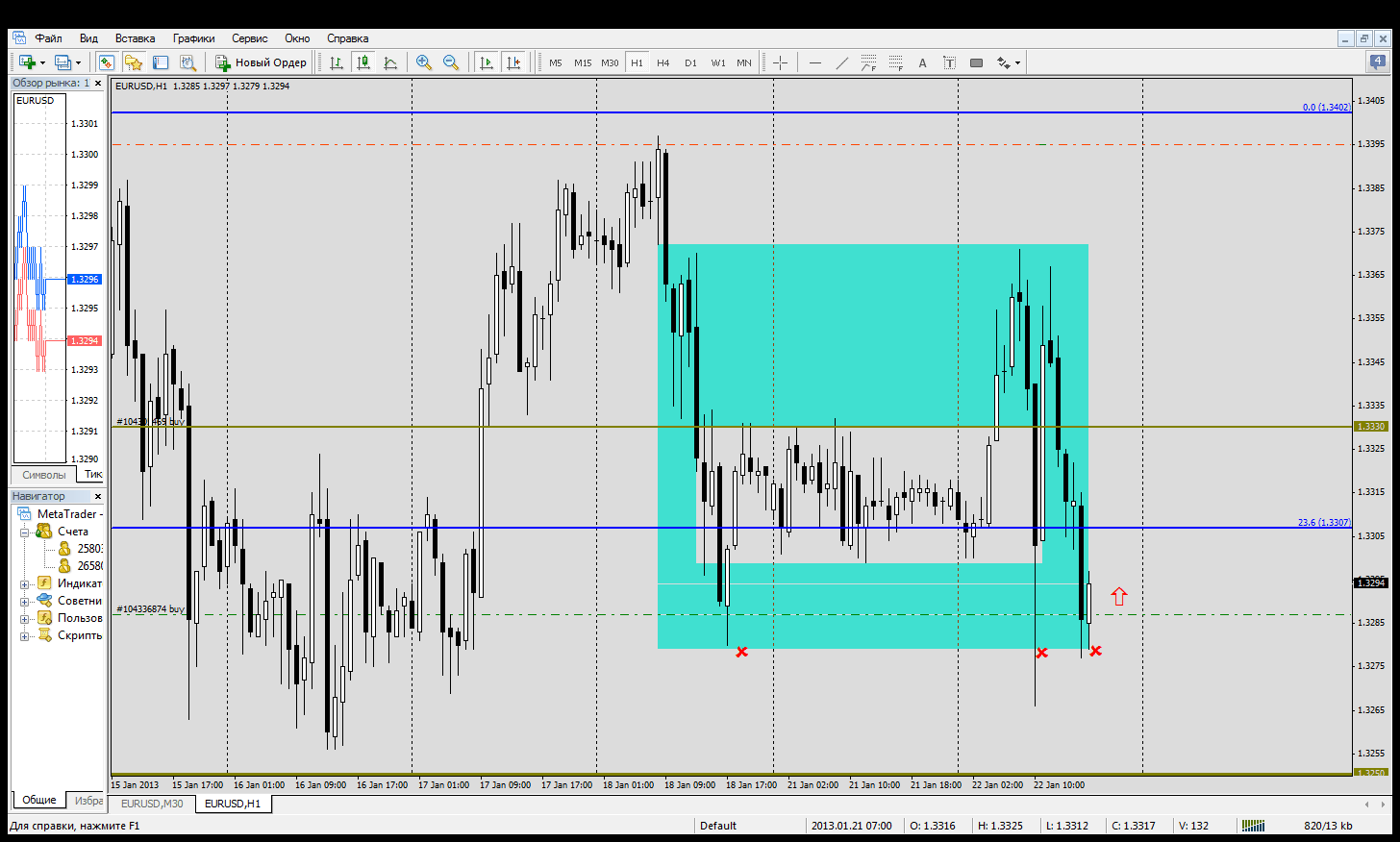The width and height of the screenshot is (1400, 842).
Task: Switch timeframe to M15
Action: (583, 62)
